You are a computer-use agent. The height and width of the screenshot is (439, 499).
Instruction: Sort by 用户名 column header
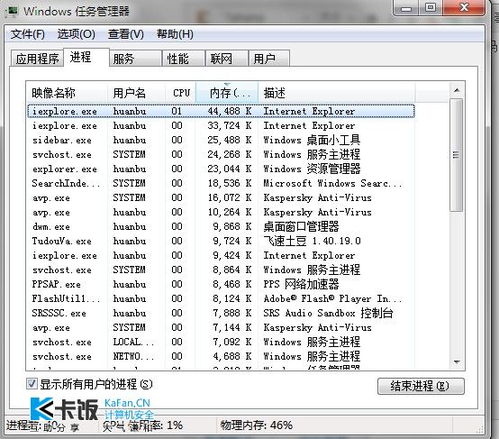coord(136,92)
